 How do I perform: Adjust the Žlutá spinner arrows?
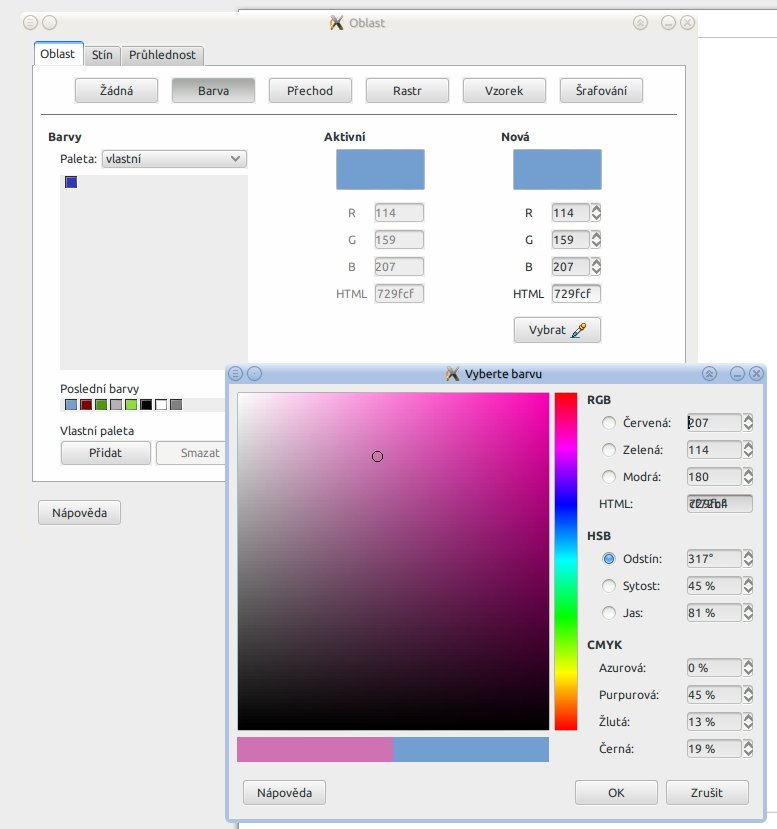[x=748, y=722]
